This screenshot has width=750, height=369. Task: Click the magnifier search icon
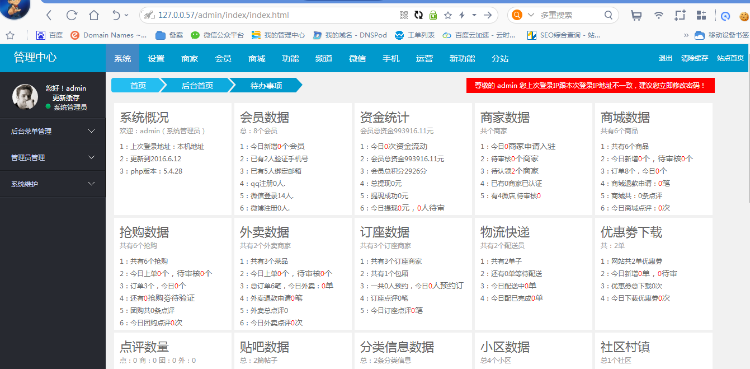(x=608, y=15)
